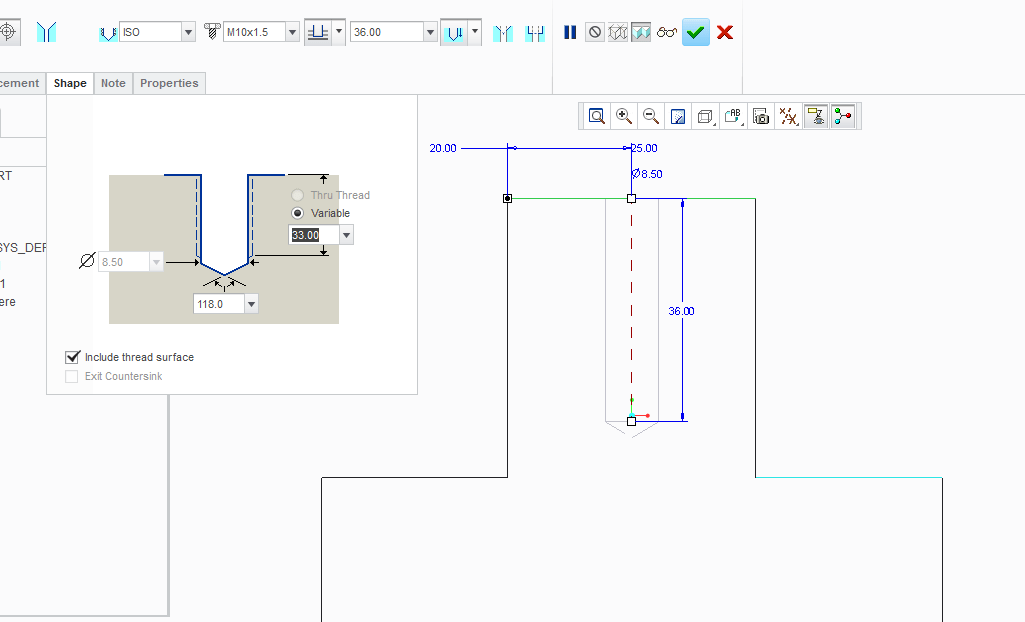Click the Zoom Out magnifier icon
Image resolution: width=1025 pixels, height=622 pixels.
coord(651,116)
